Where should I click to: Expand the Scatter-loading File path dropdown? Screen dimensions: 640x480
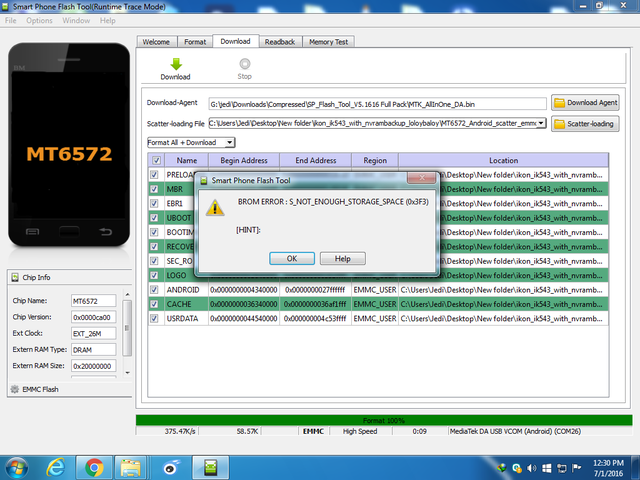click(541, 123)
